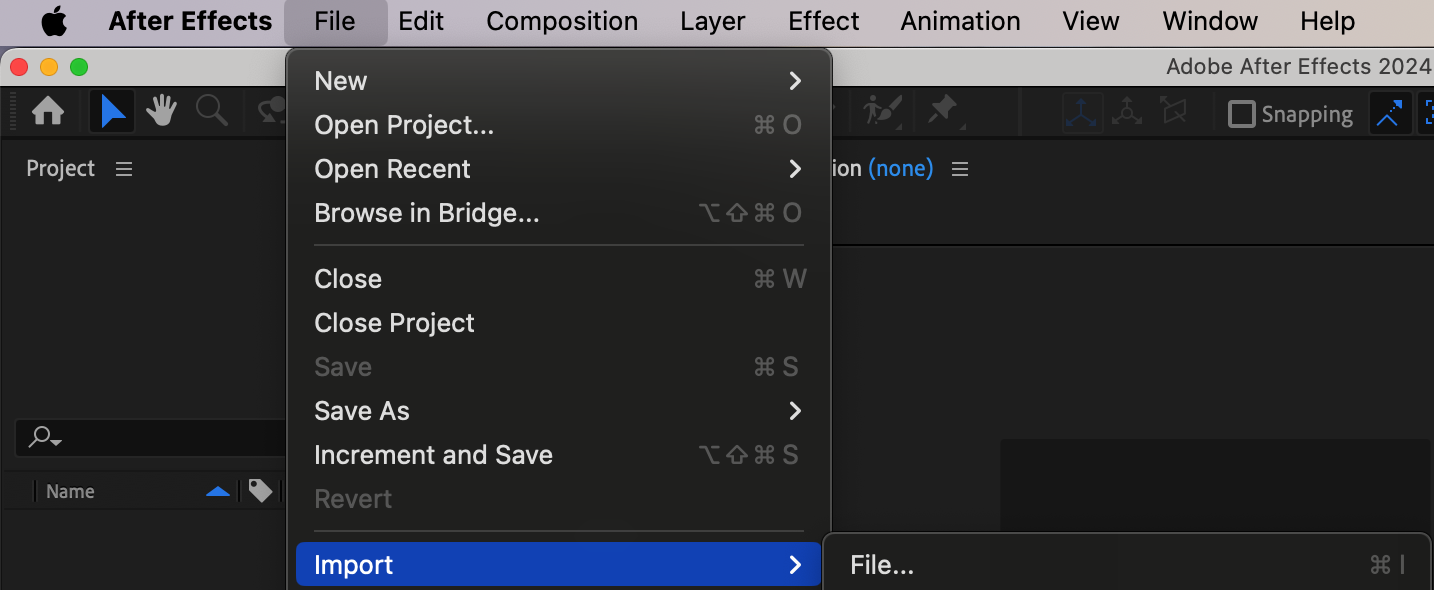Image resolution: width=1434 pixels, height=590 pixels.
Task: Enable the Snapping checkbox
Action: coord(1241,115)
